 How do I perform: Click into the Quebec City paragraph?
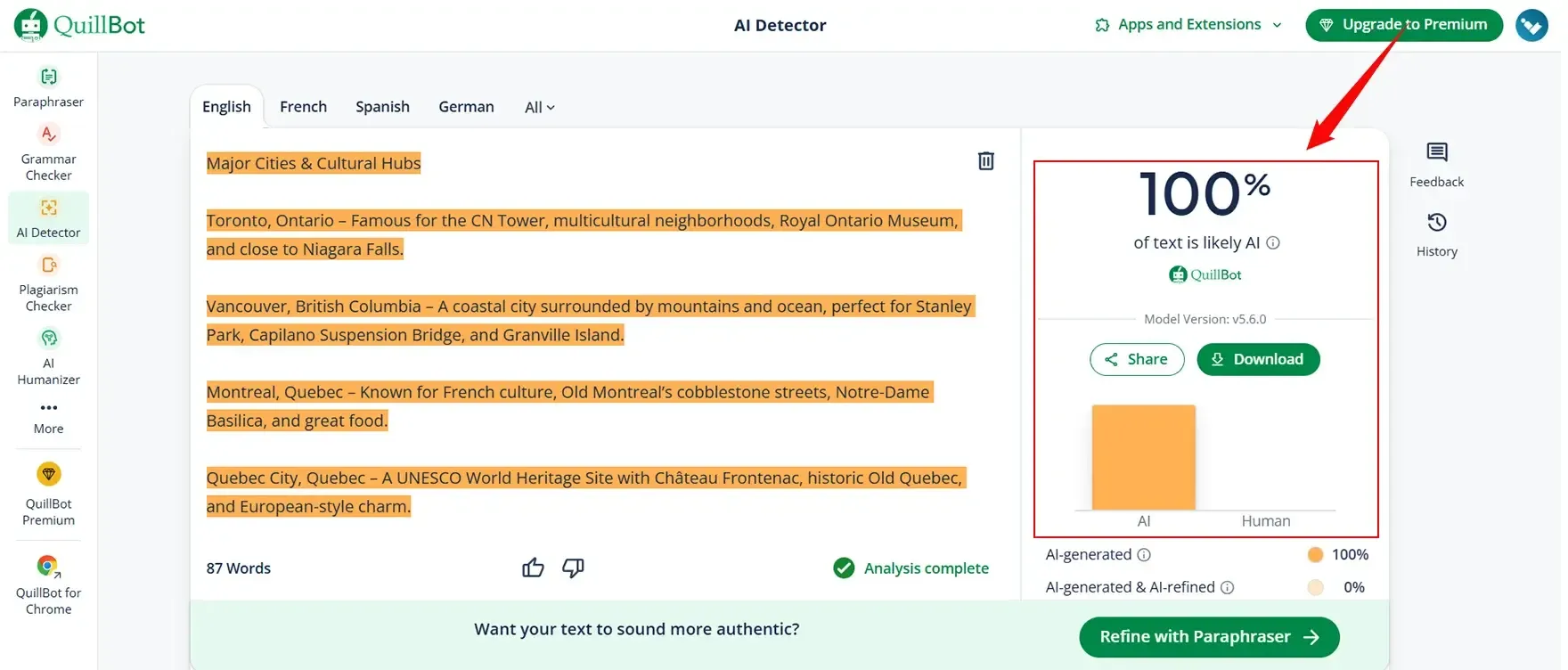(x=586, y=492)
